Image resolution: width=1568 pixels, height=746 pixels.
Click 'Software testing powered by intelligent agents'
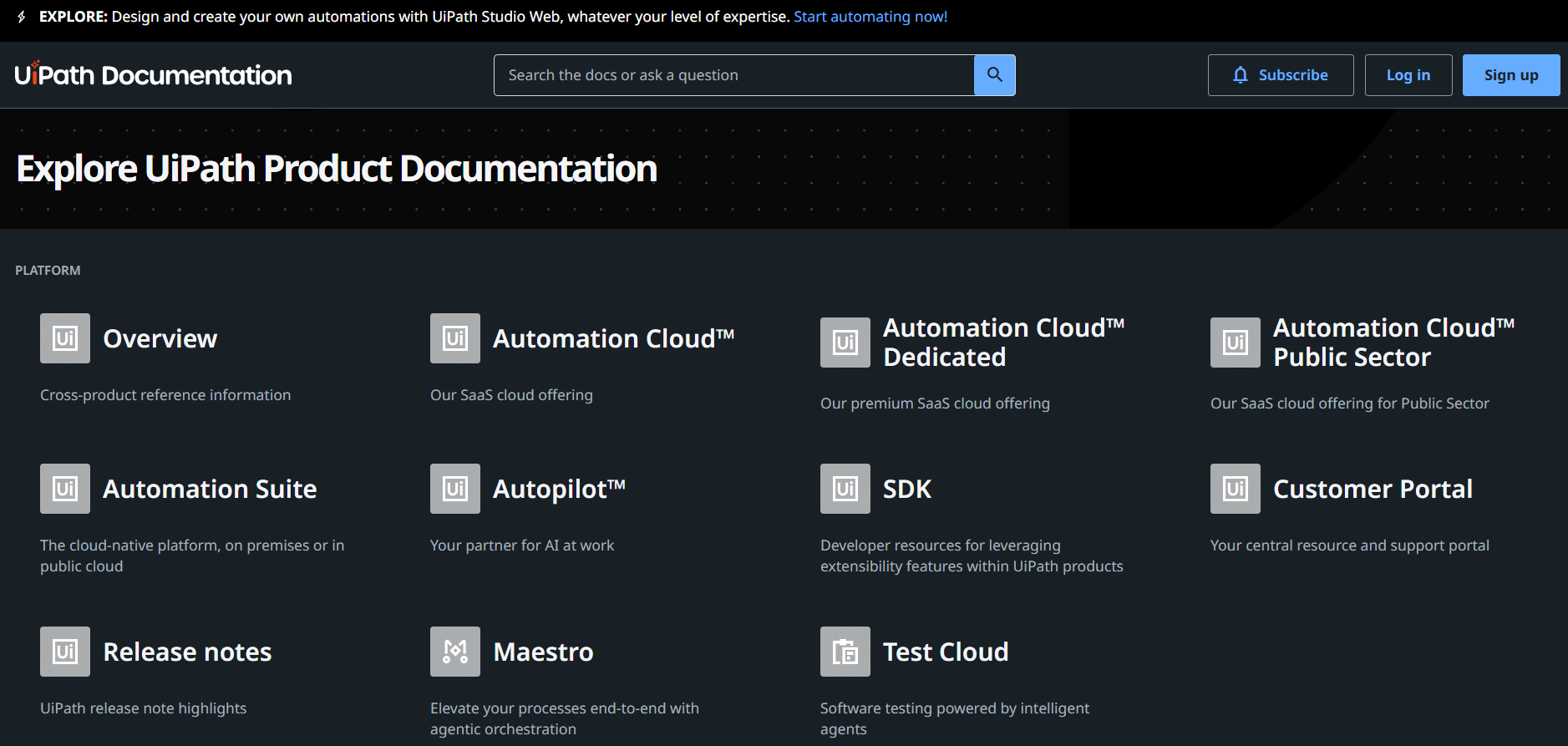[955, 718]
